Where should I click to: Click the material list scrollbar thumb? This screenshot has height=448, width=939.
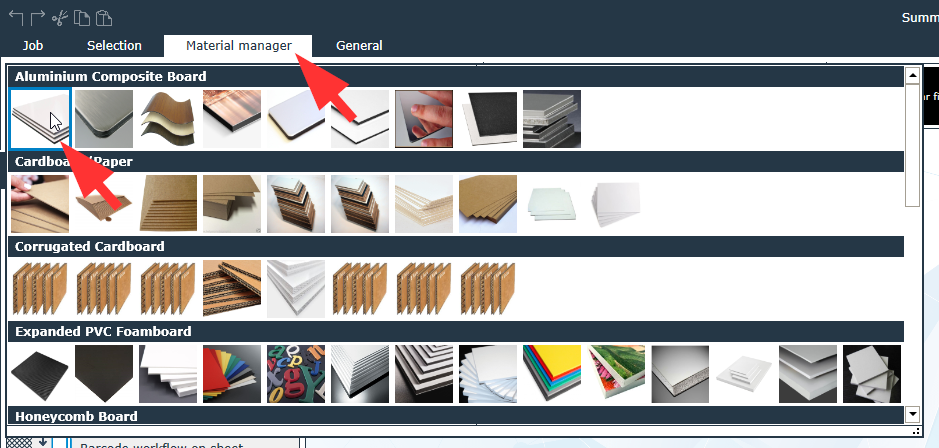click(913, 146)
